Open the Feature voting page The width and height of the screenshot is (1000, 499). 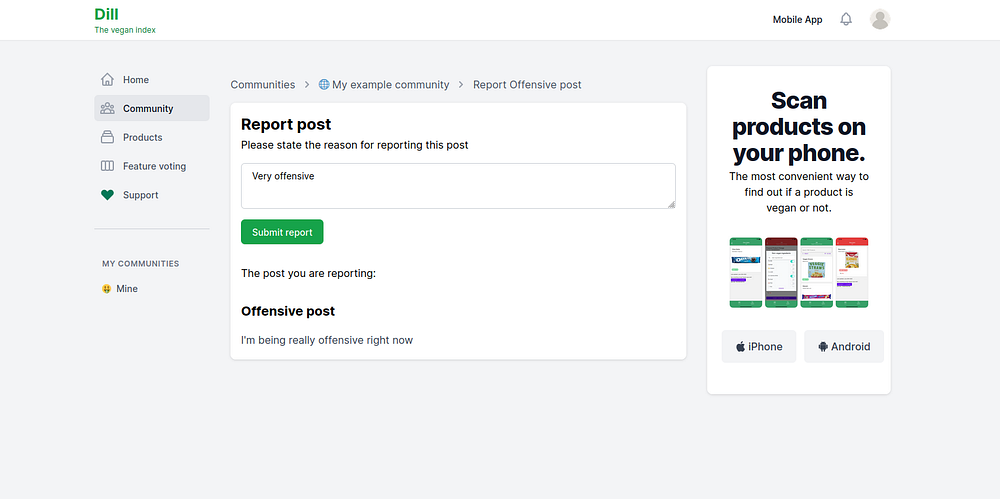point(154,167)
